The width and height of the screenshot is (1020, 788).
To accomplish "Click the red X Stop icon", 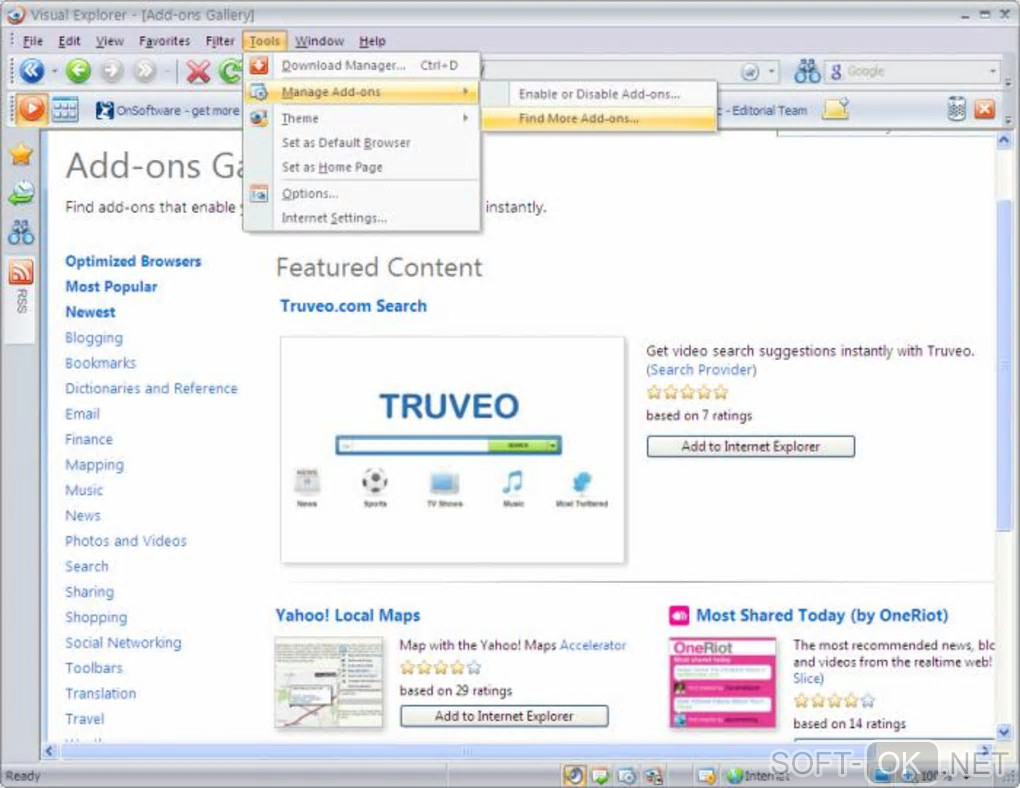I will click(x=198, y=71).
